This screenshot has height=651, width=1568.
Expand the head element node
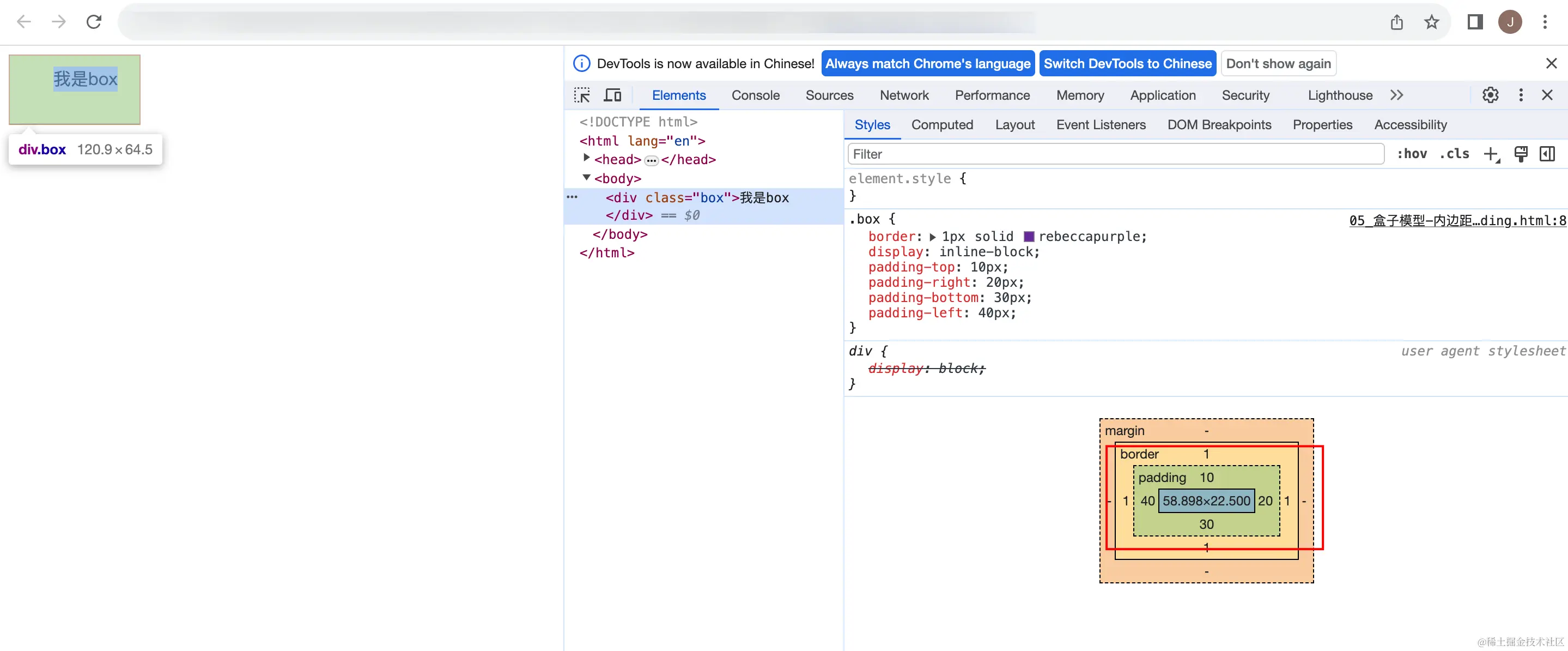(x=586, y=158)
